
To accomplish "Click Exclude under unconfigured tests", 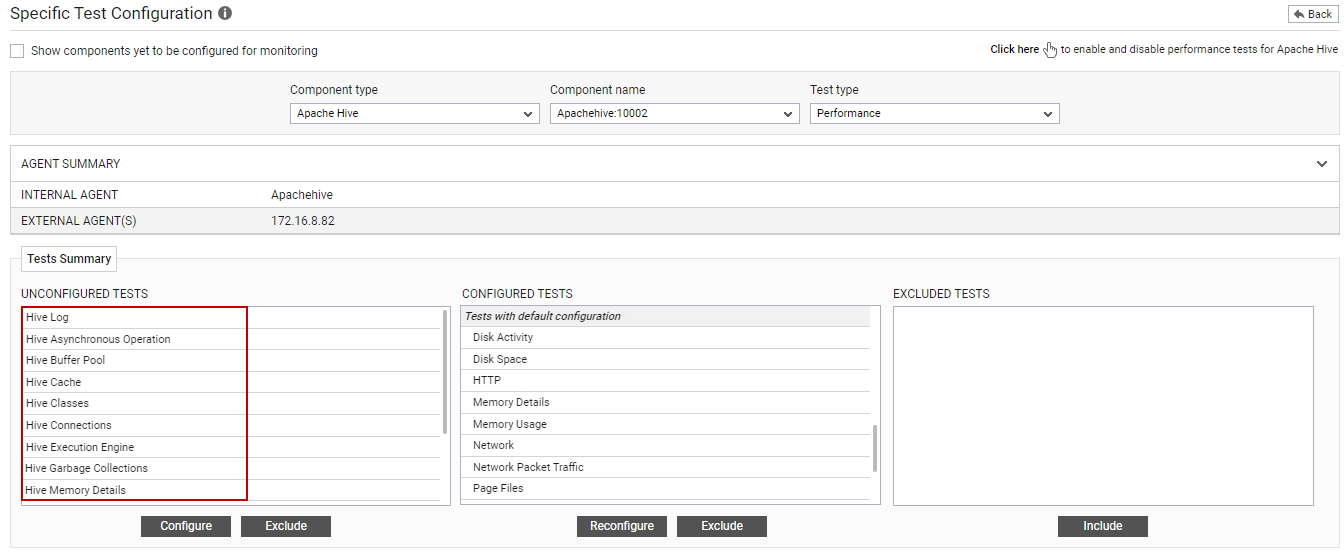I will (x=286, y=526).
